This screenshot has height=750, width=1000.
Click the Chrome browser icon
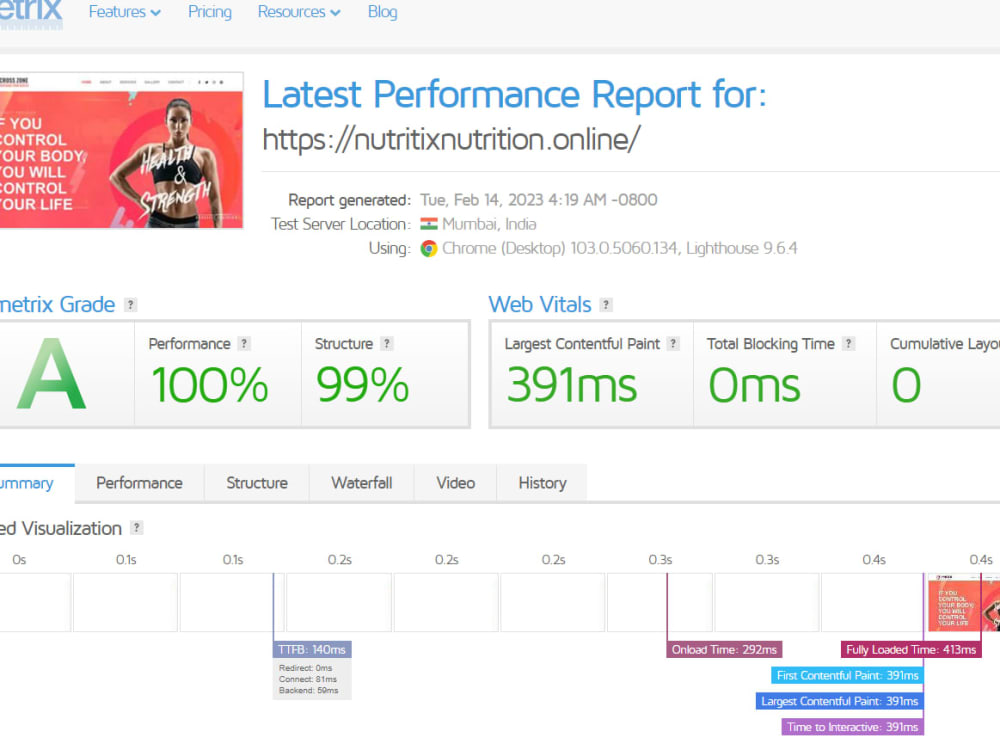(429, 248)
